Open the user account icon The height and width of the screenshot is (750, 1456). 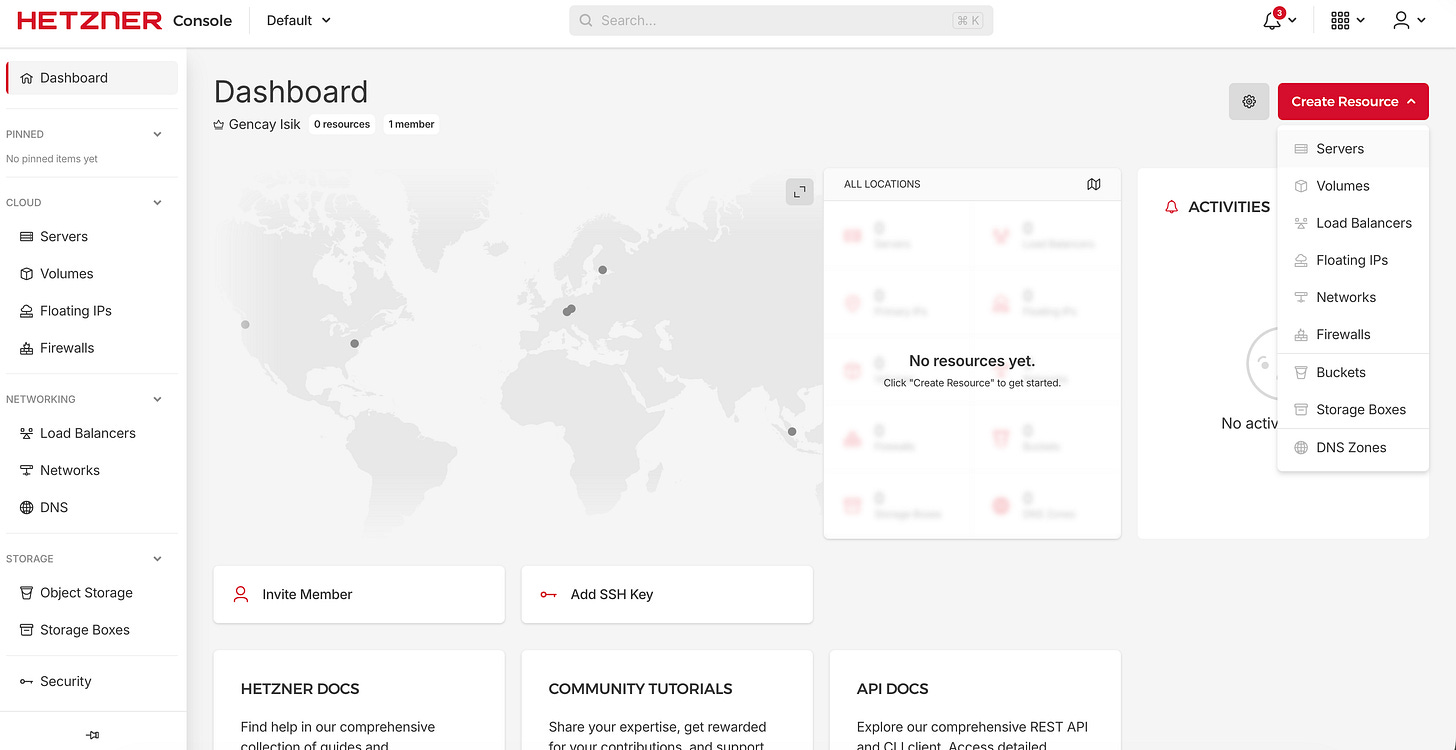(x=1401, y=20)
